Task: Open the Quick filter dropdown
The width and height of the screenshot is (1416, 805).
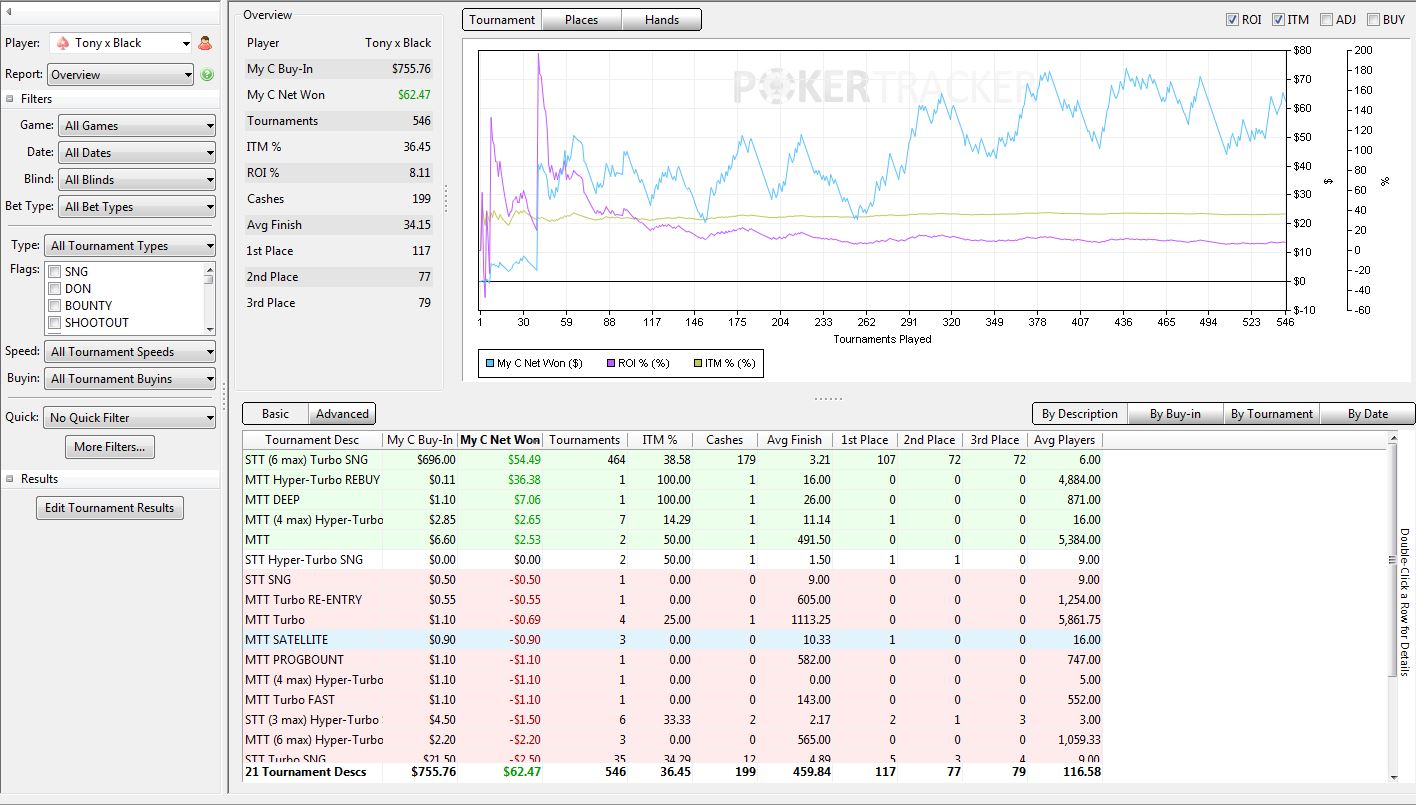Action: click(x=130, y=418)
